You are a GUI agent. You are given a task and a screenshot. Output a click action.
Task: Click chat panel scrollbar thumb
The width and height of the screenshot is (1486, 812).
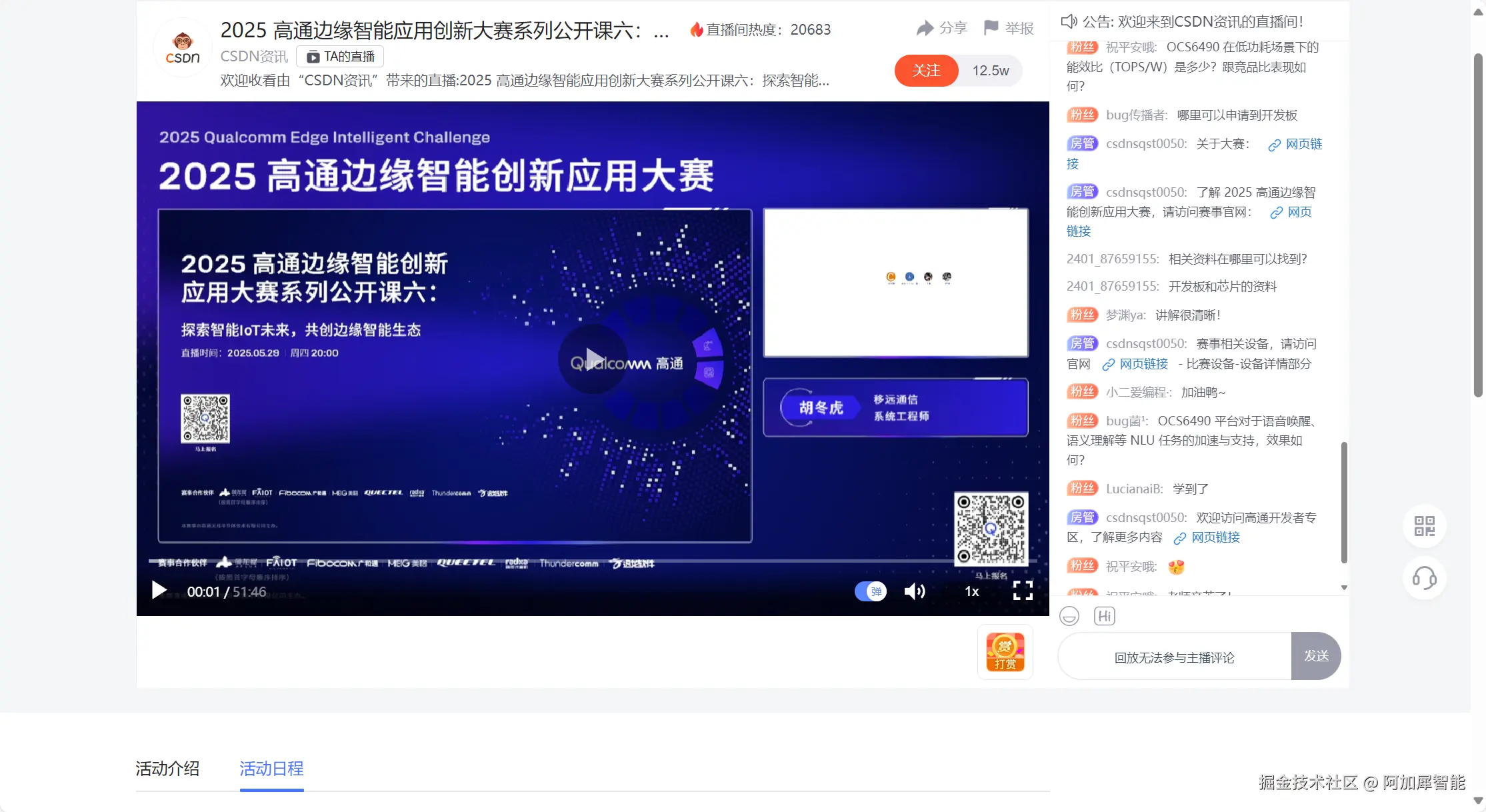(1344, 503)
